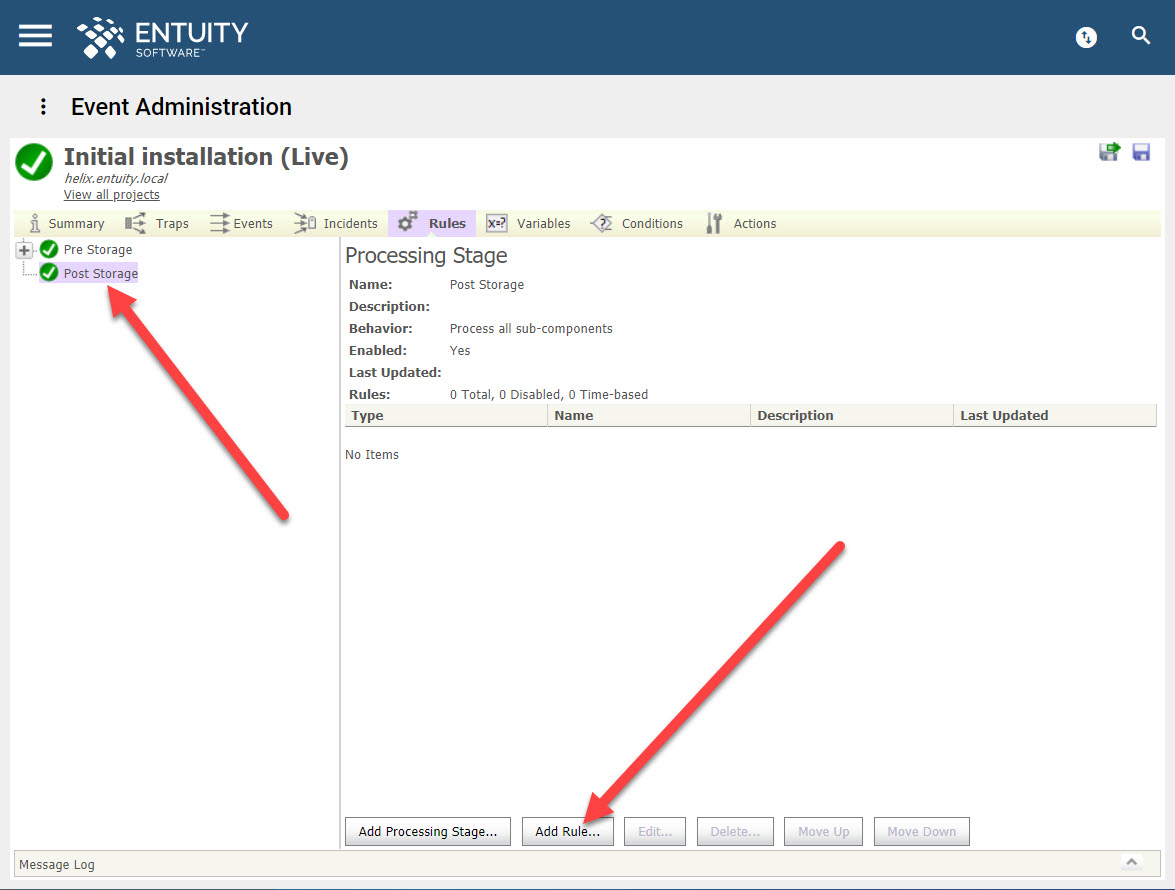Click the green check beside Pre Storage
This screenshot has height=890, width=1175.
click(48, 249)
